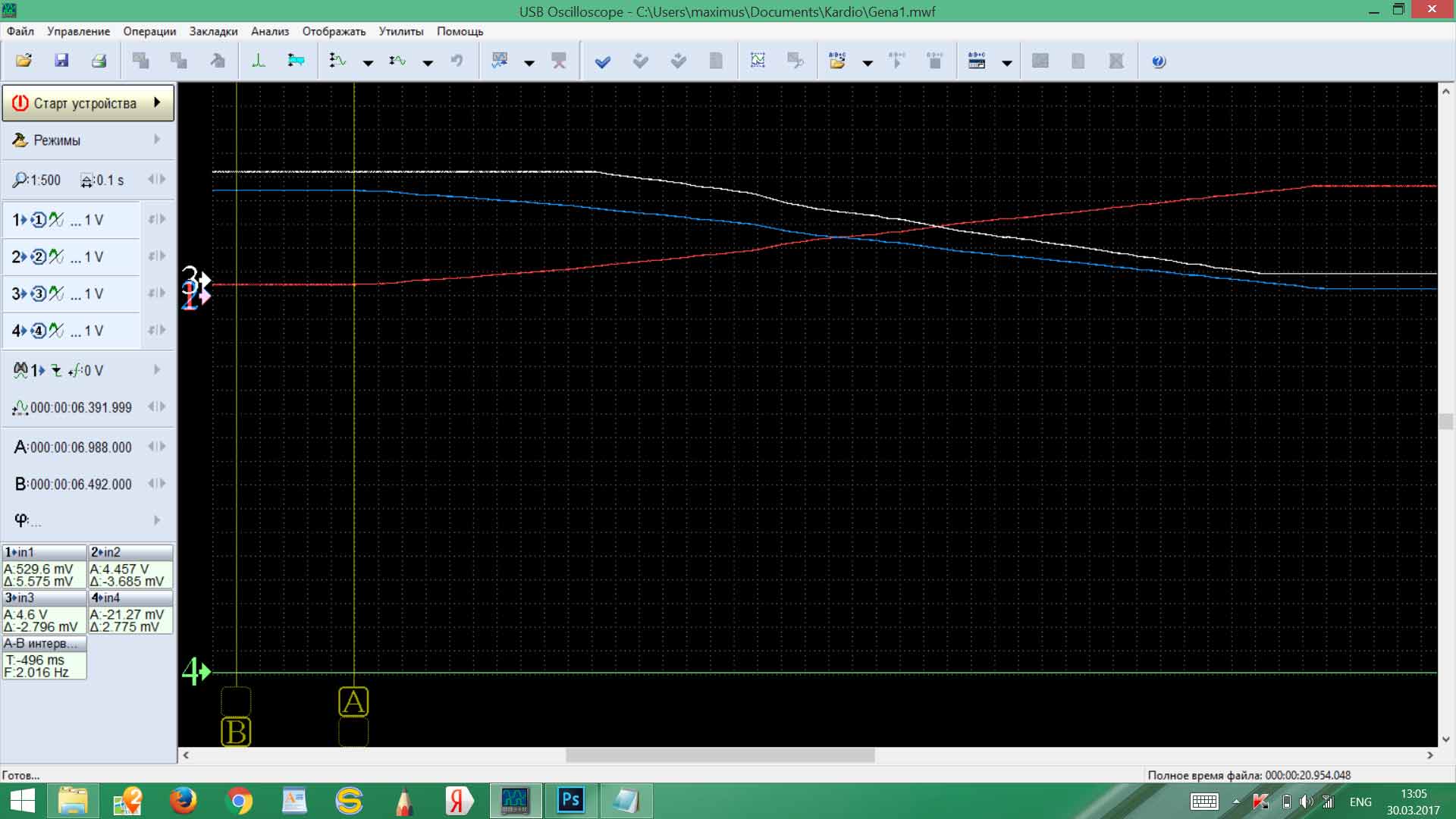Open Google Chrome from the taskbar
This screenshot has width=1456, height=819.
point(240,801)
